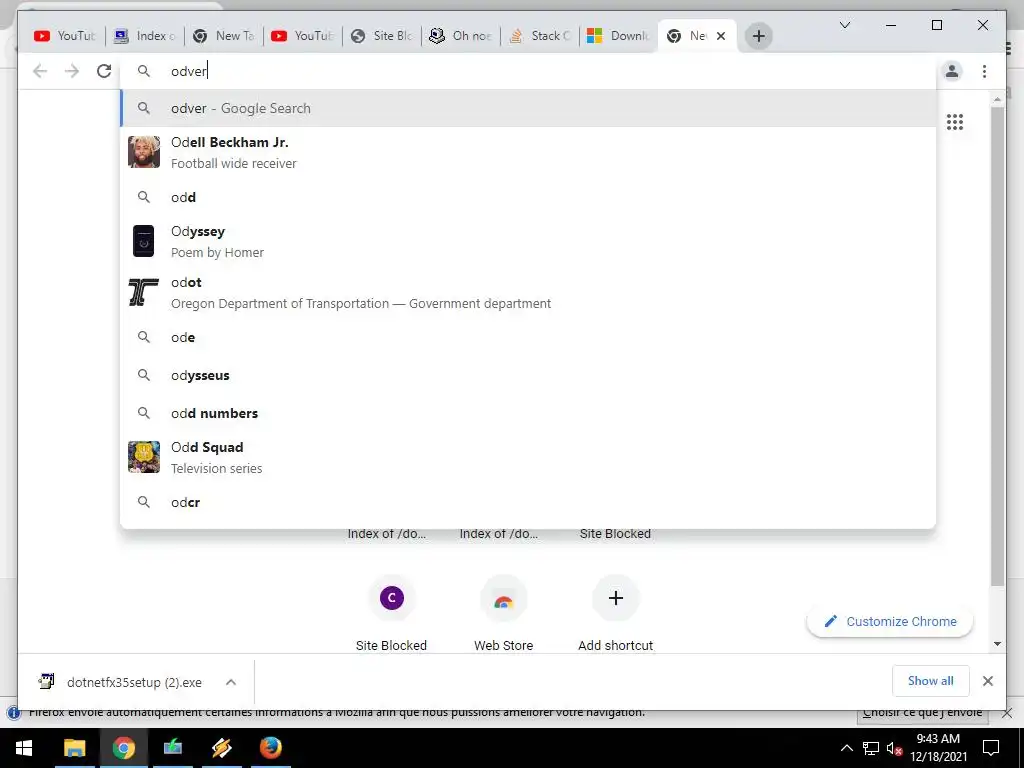Click Odell Beckham Jr. photo thumbnail
The width and height of the screenshot is (1024, 768).
click(144, 152)
